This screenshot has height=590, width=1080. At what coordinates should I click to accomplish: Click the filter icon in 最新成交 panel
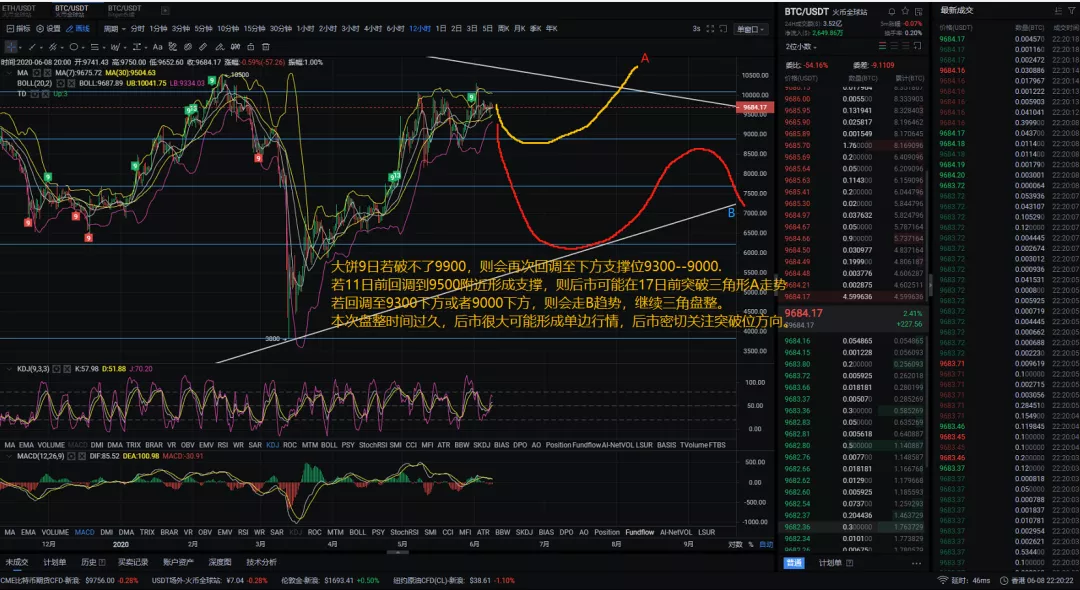(1072, 10)
